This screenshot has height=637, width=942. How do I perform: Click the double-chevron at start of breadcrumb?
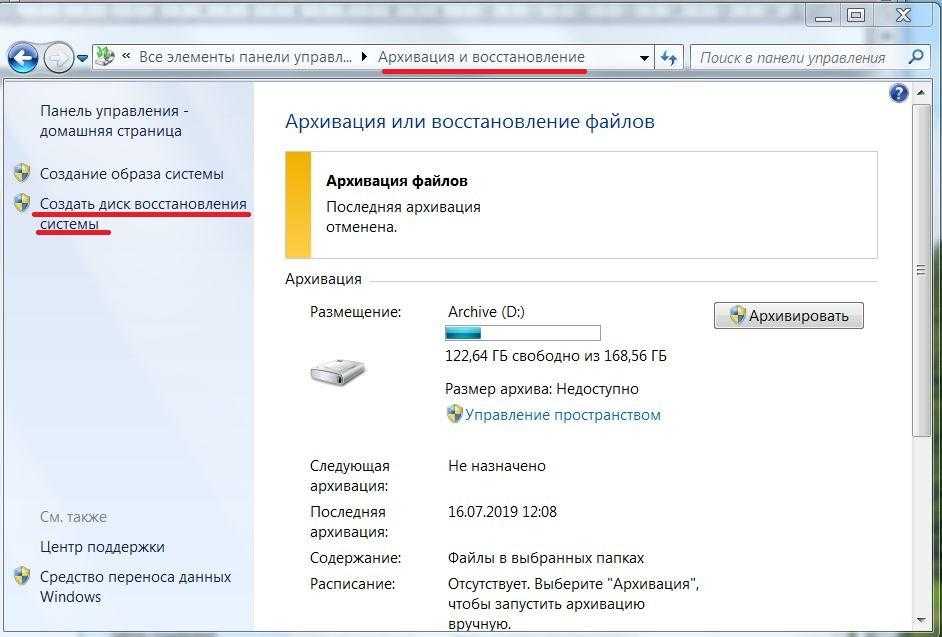point(127,58)
